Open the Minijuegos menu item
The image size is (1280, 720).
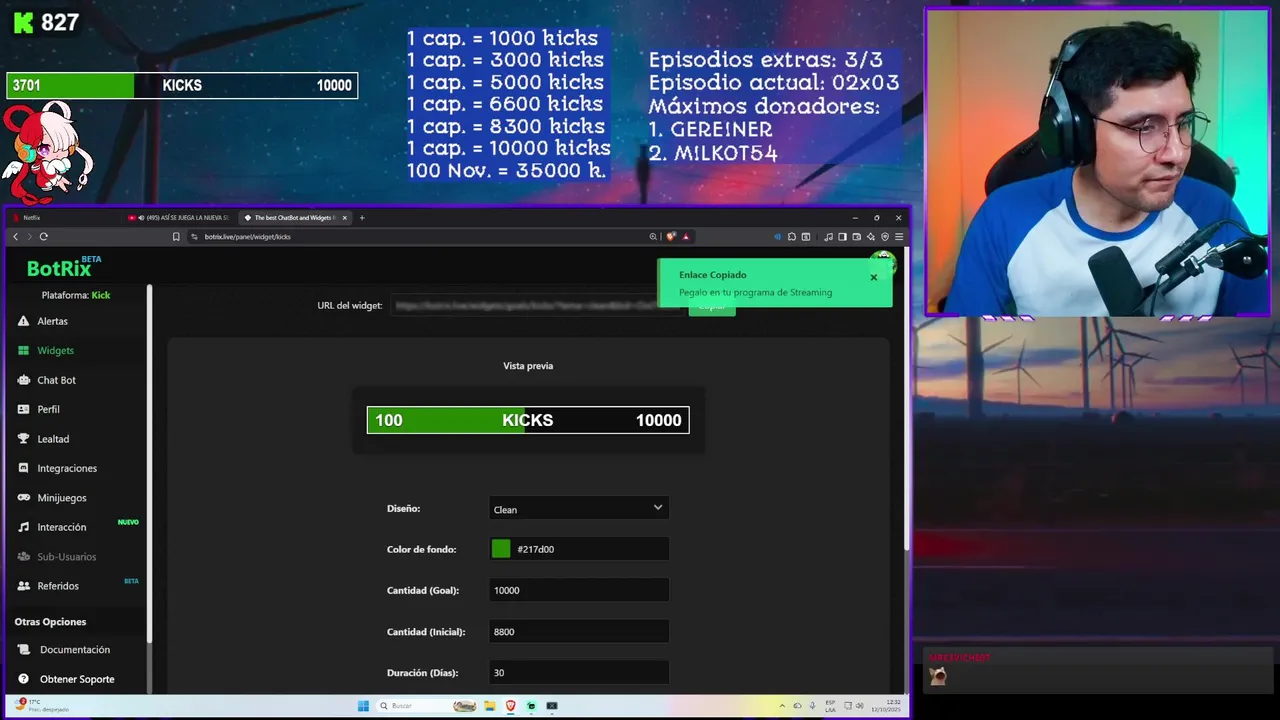pyautogui.click(x=62, y=497)
